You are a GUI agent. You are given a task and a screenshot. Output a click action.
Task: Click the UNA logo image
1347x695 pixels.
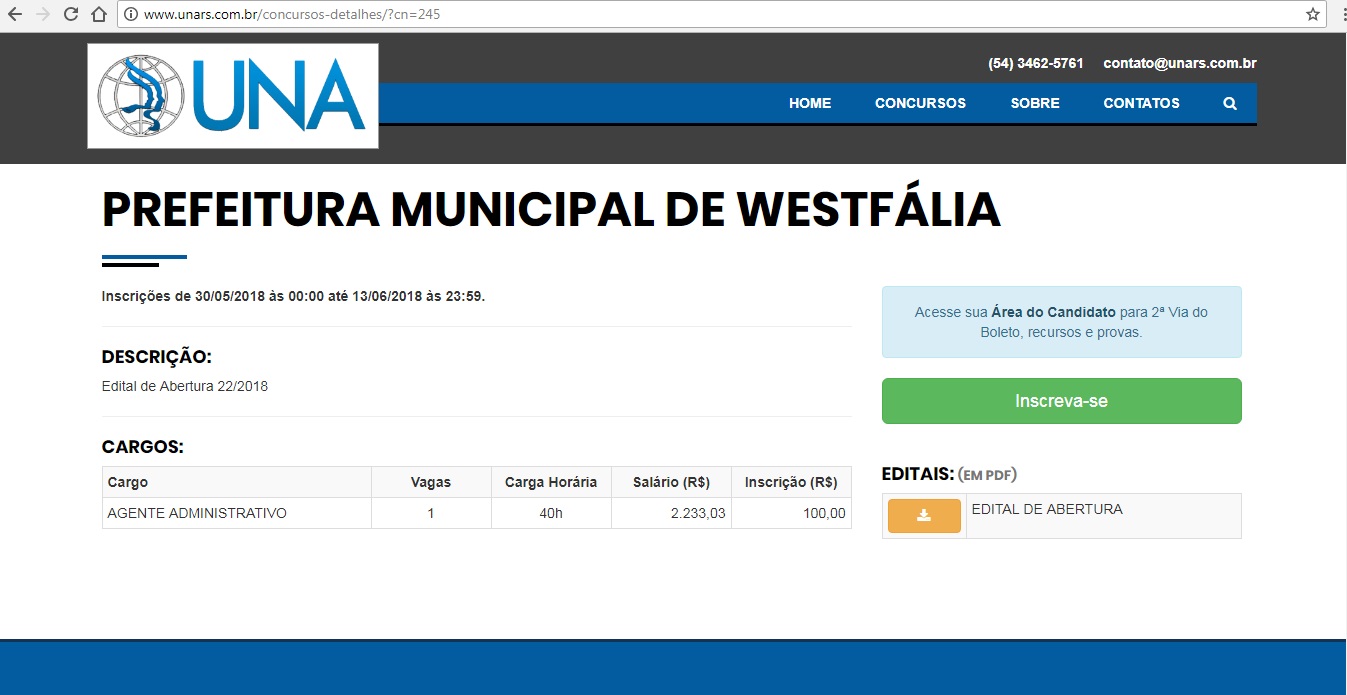pos(233,96)
